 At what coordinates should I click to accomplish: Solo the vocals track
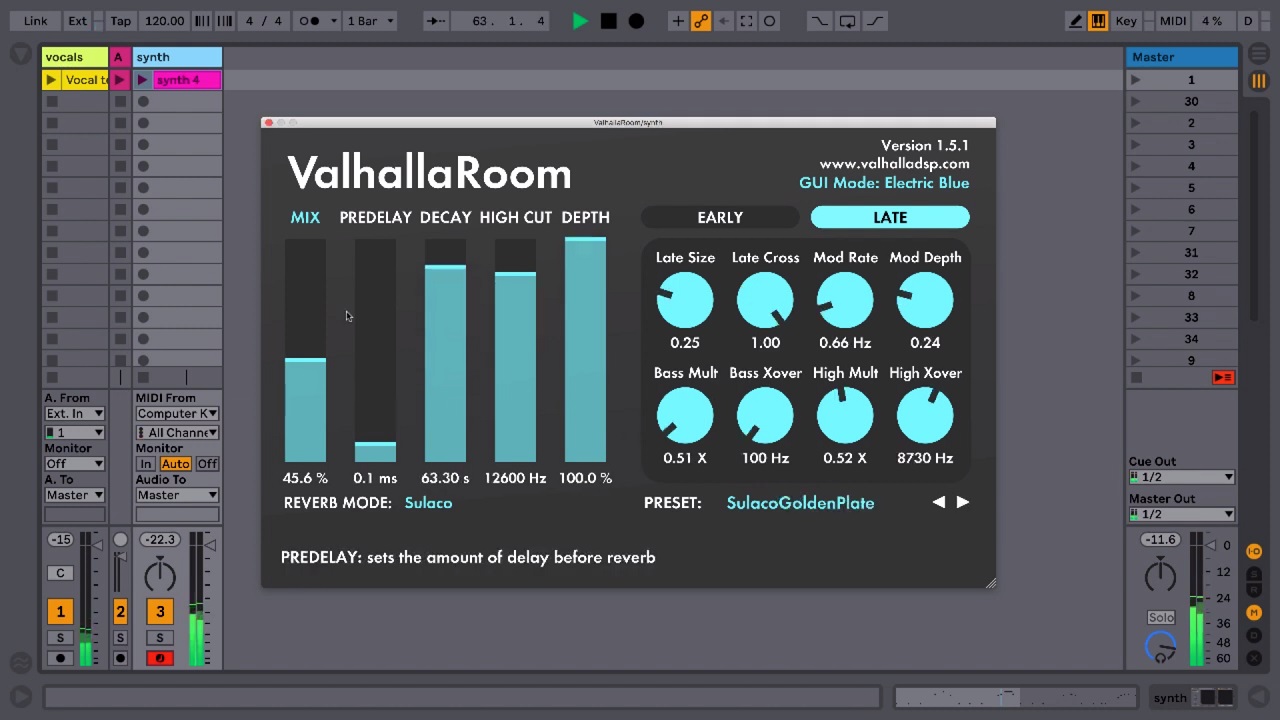(x=60, y=638)
